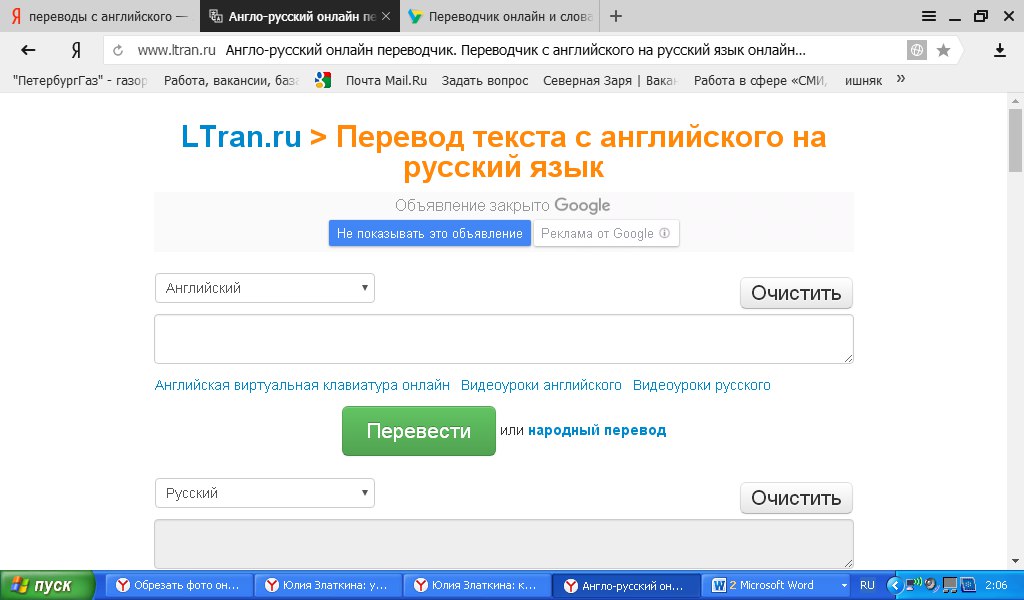The height and width of the screenshot is (600, 1024).
Task: Open the browser hamburger menu
Action: [x=929, y=16]
